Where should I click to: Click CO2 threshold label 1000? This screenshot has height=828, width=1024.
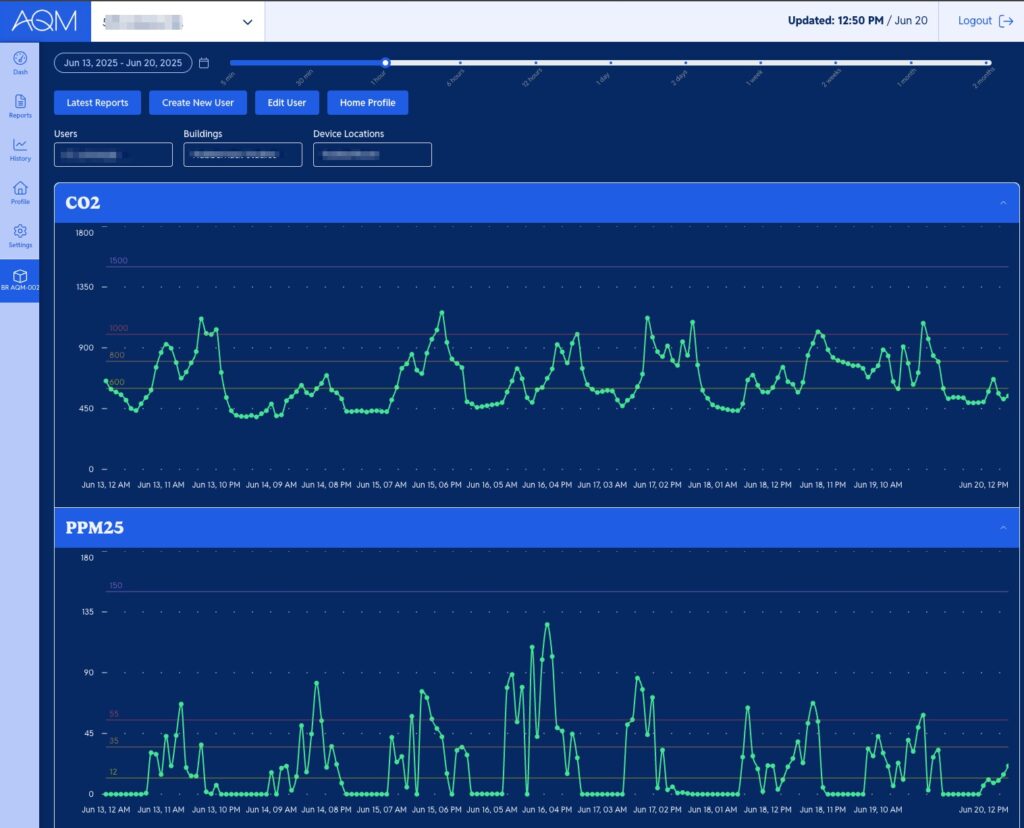pos(118,328)
